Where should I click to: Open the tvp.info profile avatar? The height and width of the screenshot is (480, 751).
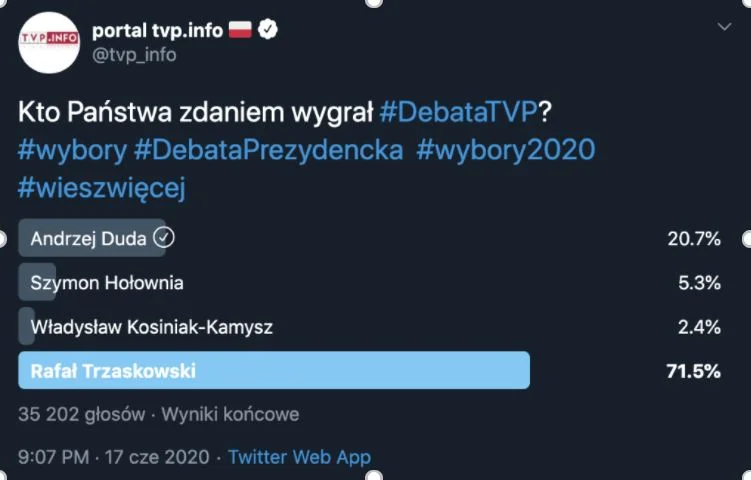click(49, 43)
